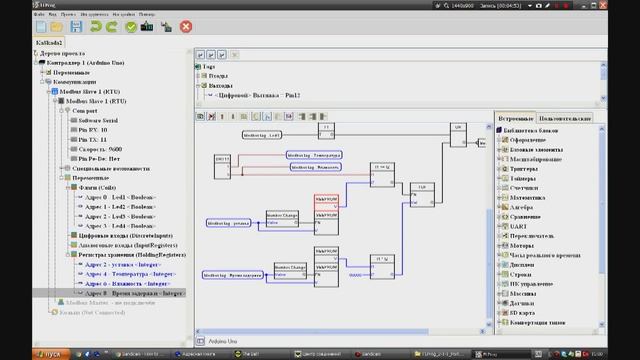Viewport: 640px width, 360px height.
Task: Collapse the Коммуникации tree node
Action: tap(42, 82)
